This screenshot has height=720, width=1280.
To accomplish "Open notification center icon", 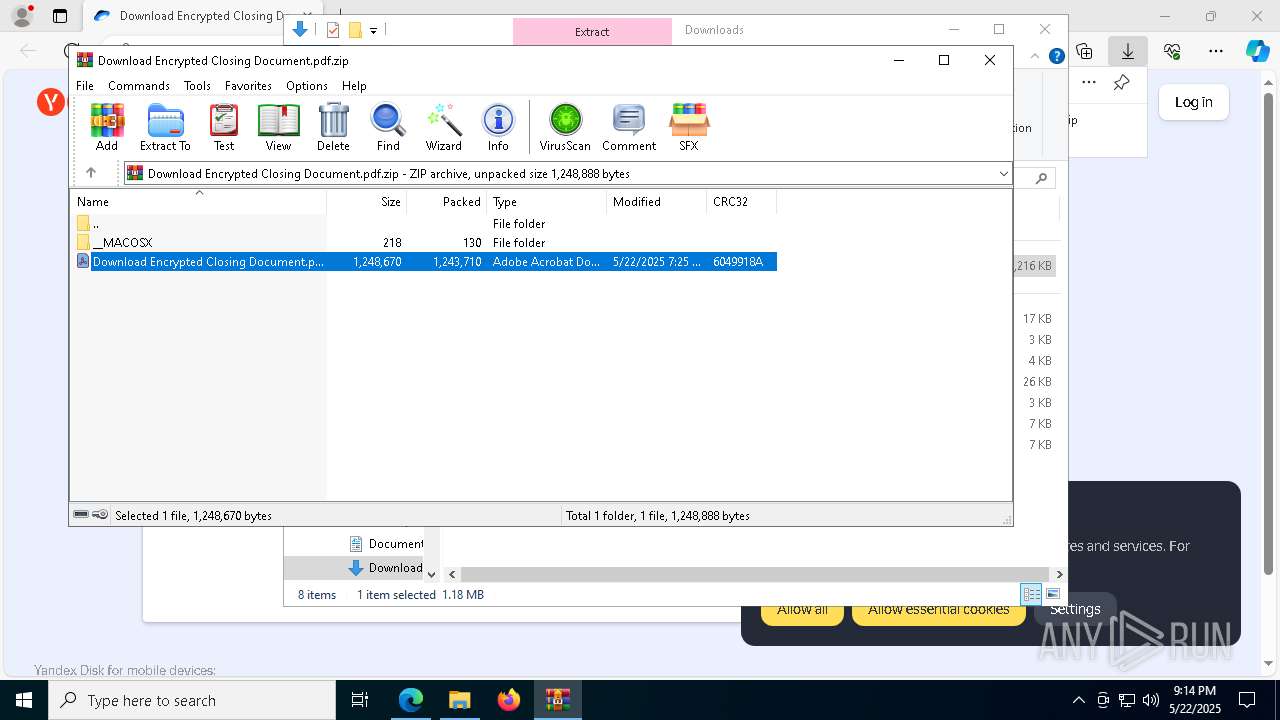I will 1247,700.
